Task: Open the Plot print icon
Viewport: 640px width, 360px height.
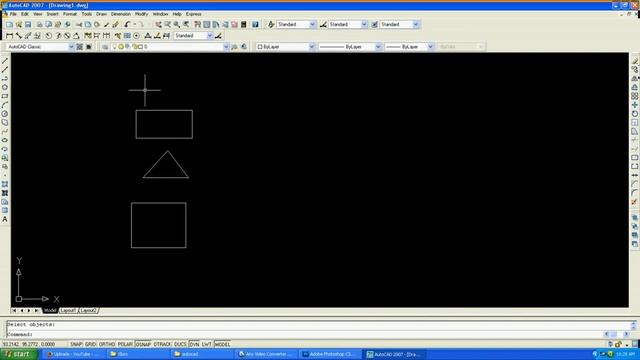Action: [39, 24]
